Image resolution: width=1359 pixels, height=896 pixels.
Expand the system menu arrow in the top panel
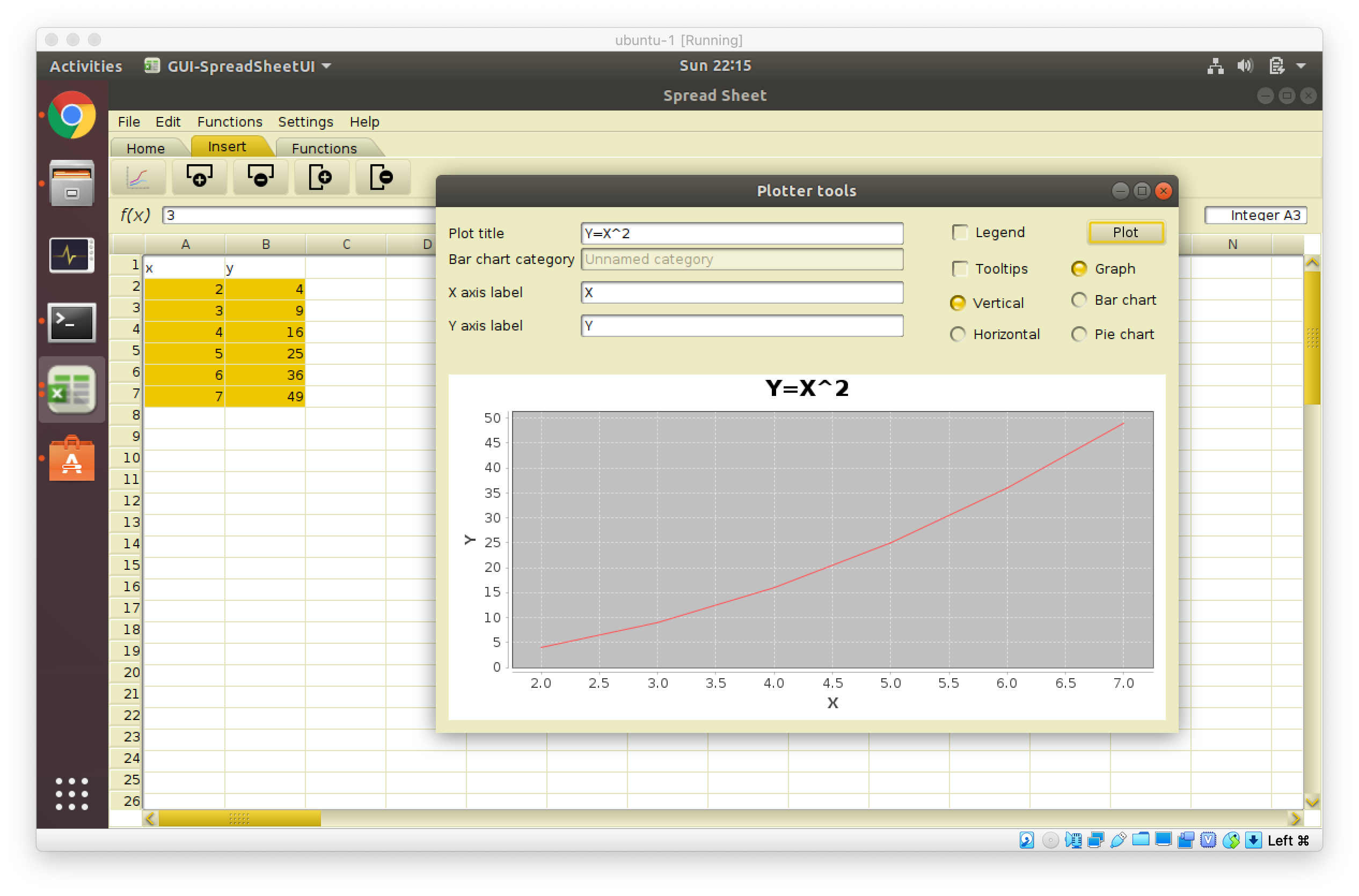[x=1301, y=65]
